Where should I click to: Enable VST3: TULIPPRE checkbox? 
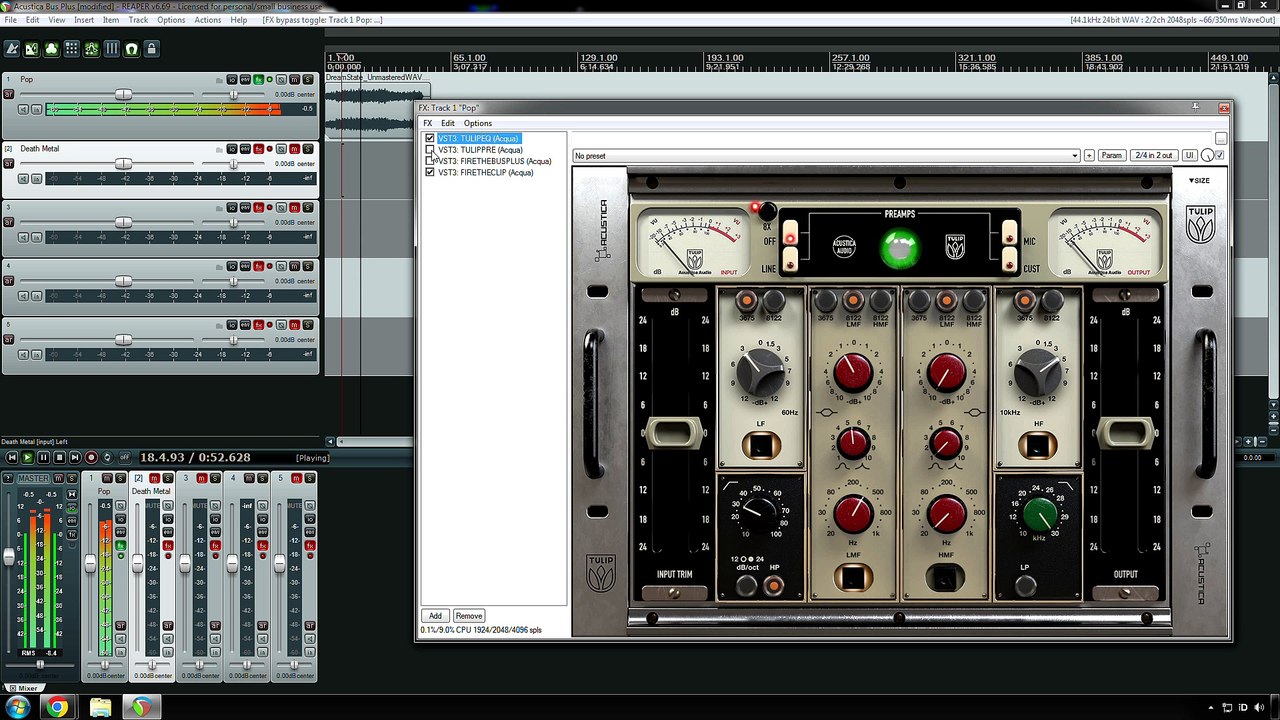430,150
